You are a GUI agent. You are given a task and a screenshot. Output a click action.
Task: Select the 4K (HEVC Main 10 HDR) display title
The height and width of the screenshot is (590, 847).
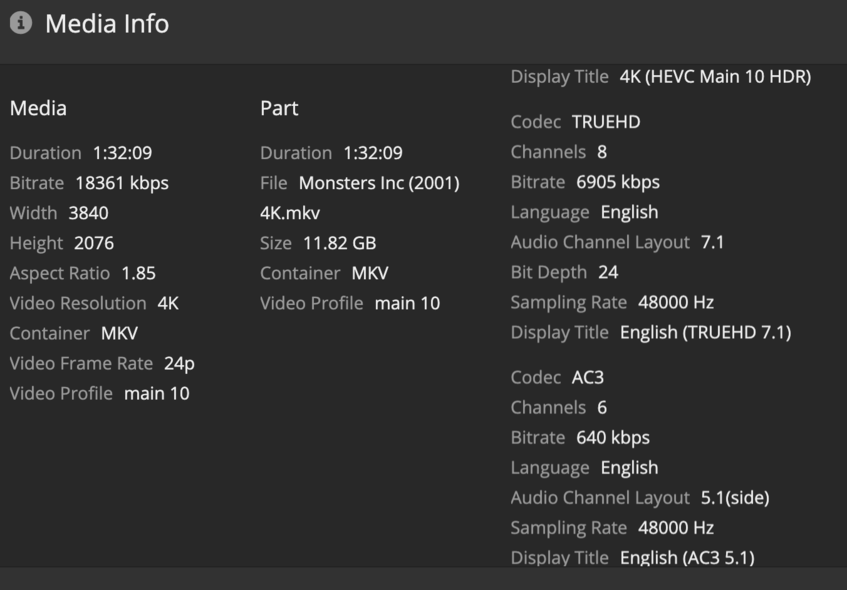point(715,76)
